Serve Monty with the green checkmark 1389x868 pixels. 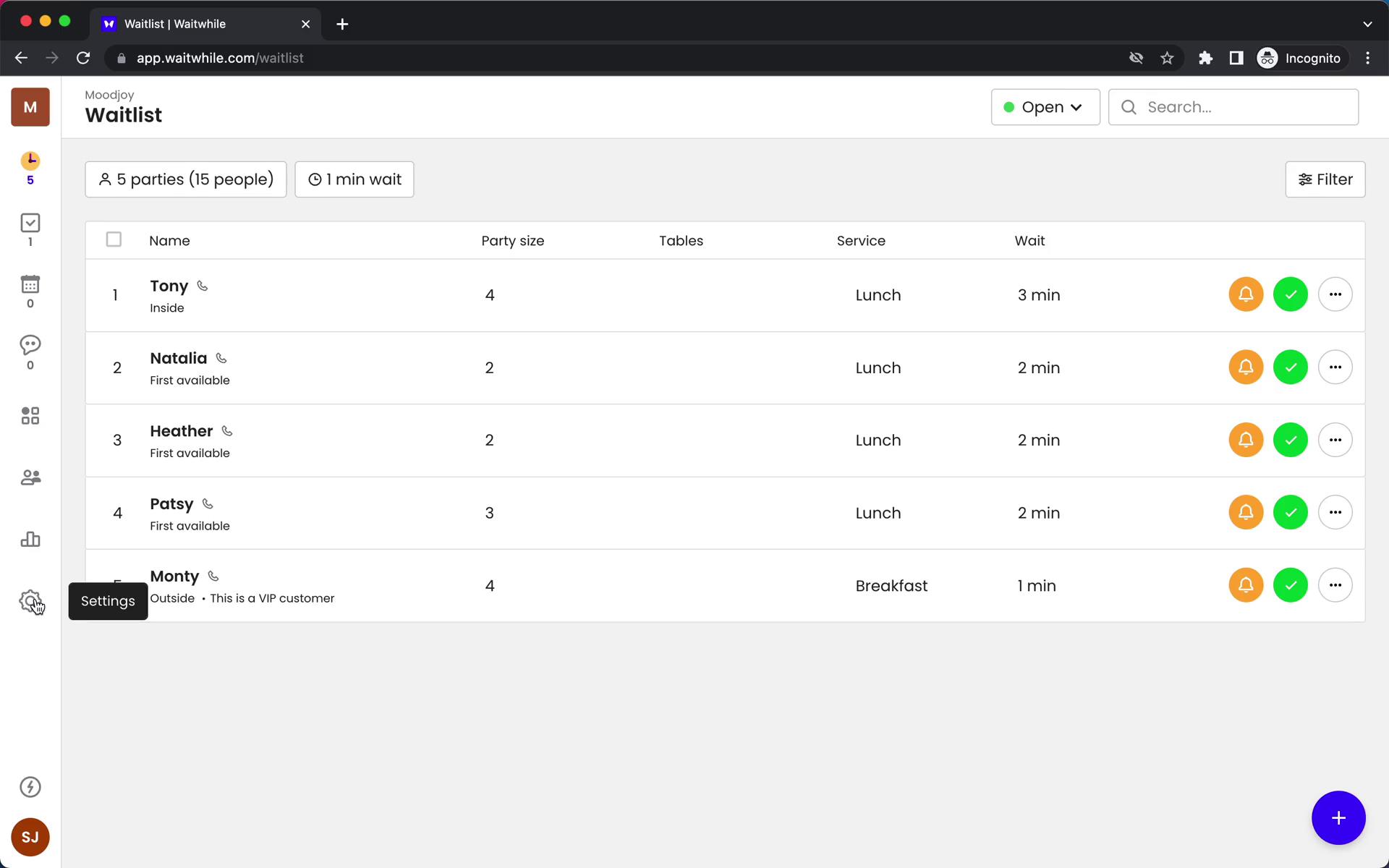pyautogui.click(x=1291, y=585)
